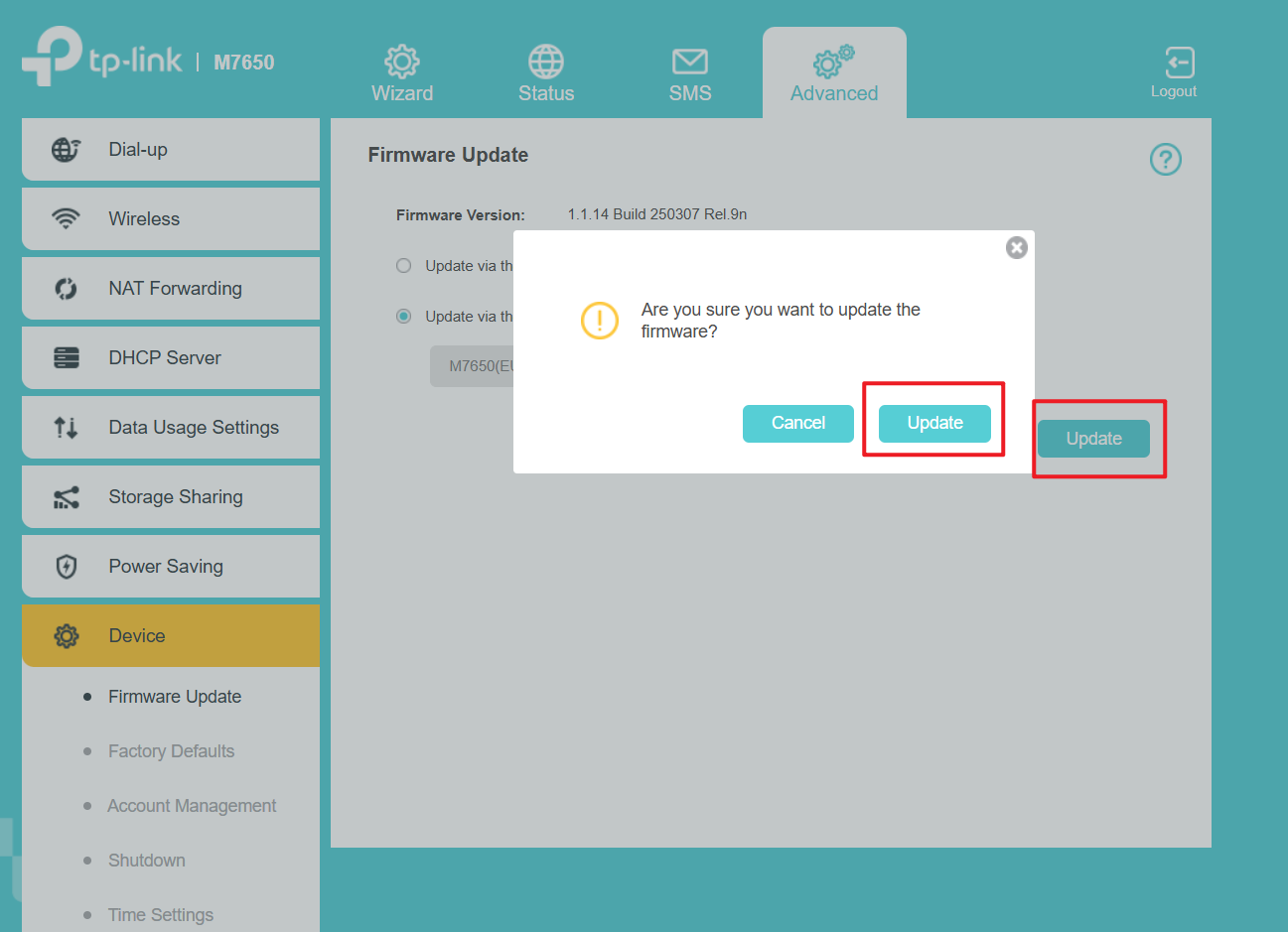Click the help question mark icon
The width and height of the screenshot is (1288, 932).
(1165, 160)
